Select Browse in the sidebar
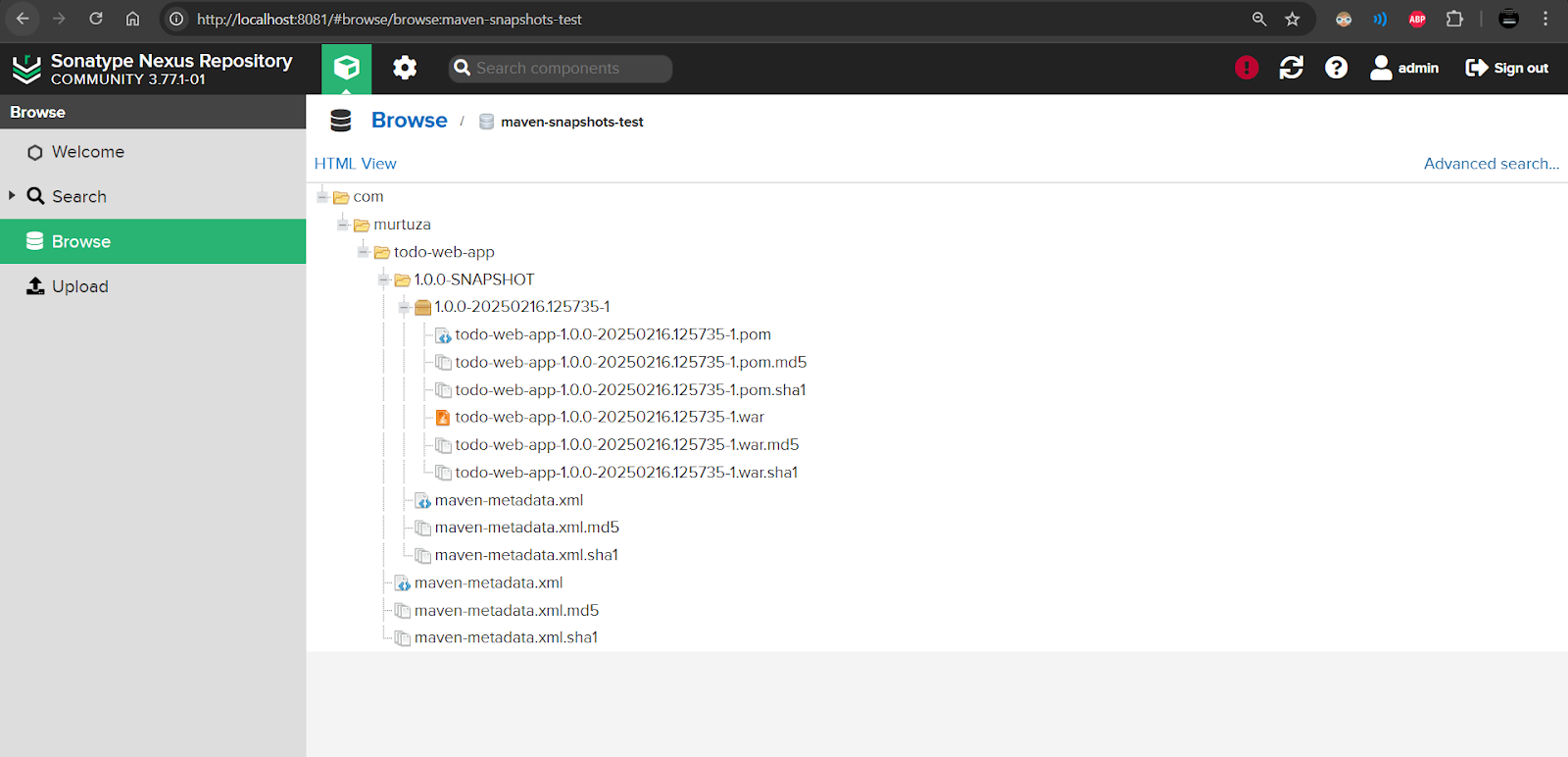 tap(153, 241)
